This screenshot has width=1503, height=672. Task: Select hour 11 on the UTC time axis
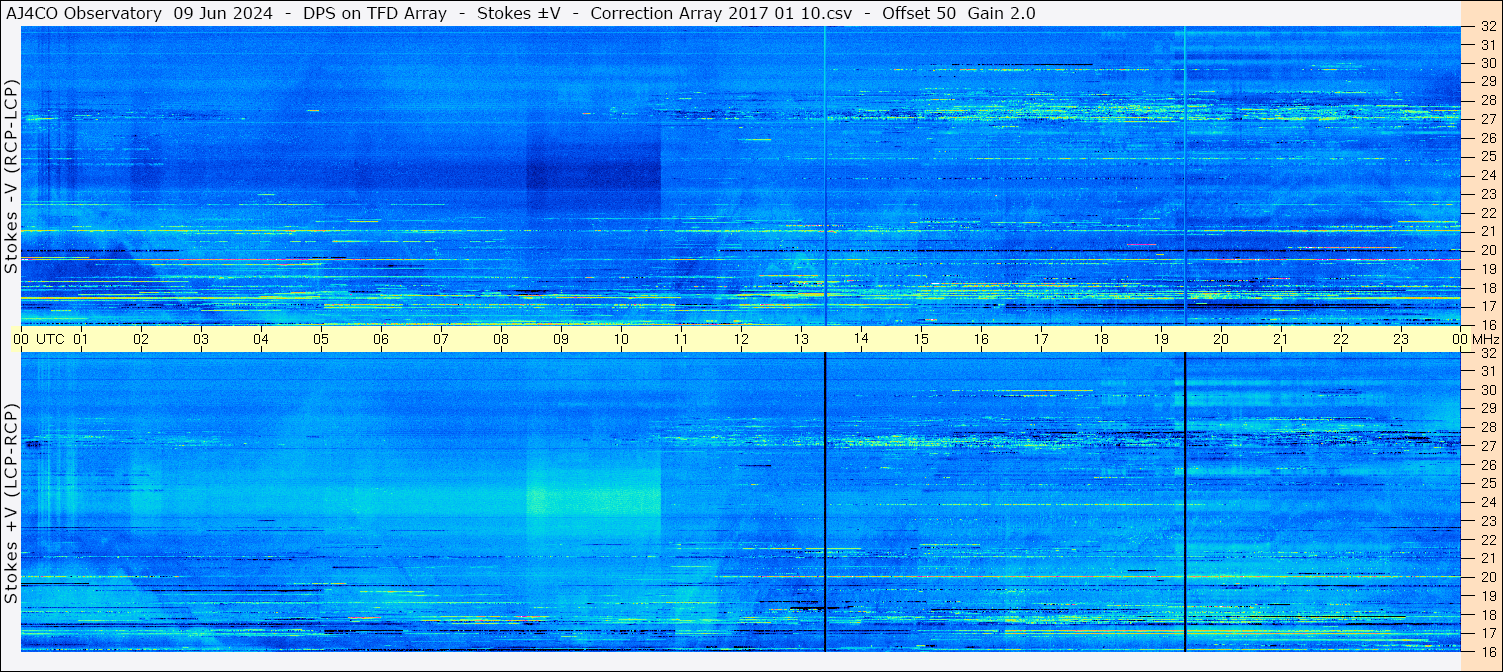pos(681,339)
